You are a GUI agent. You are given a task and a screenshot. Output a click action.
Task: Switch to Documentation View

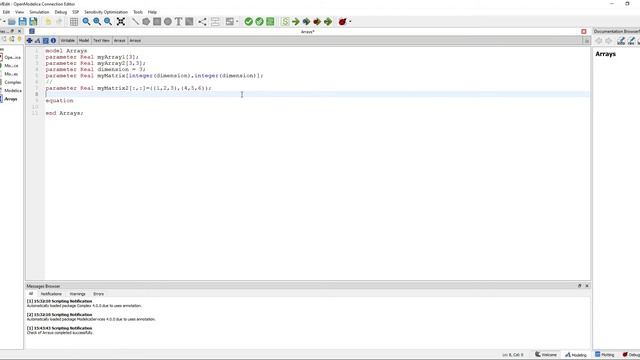(53, 40)
